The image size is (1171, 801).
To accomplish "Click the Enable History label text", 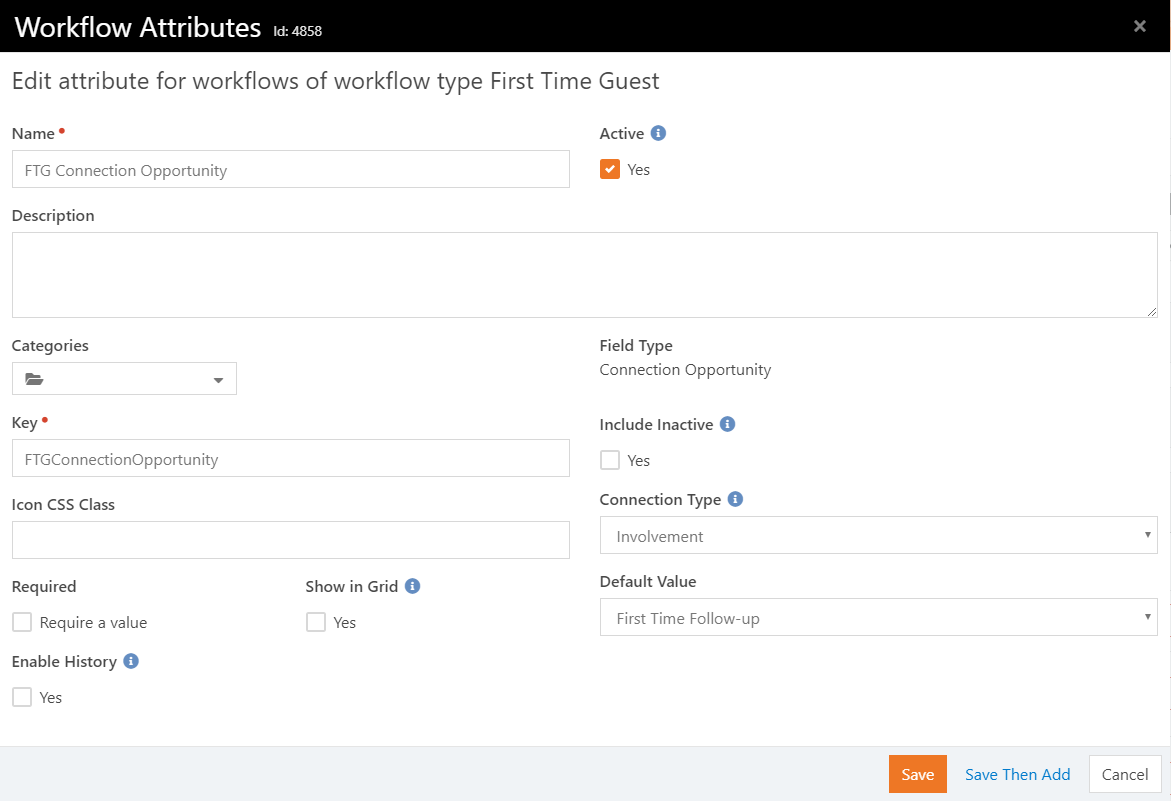I will 64,661.
